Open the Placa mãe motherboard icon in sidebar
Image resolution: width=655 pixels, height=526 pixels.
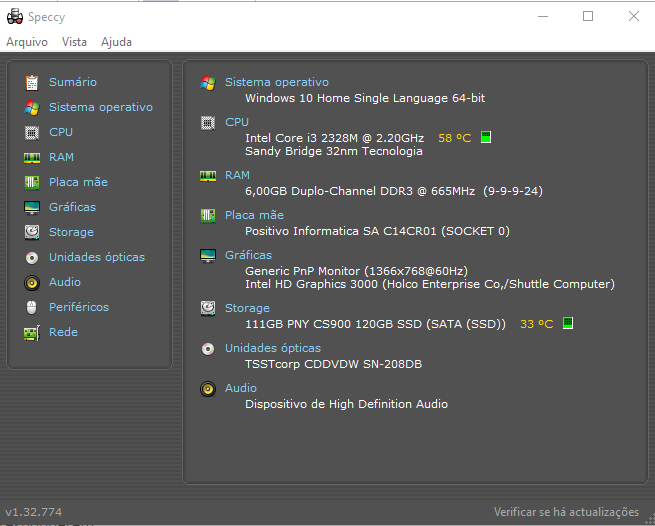32,183
